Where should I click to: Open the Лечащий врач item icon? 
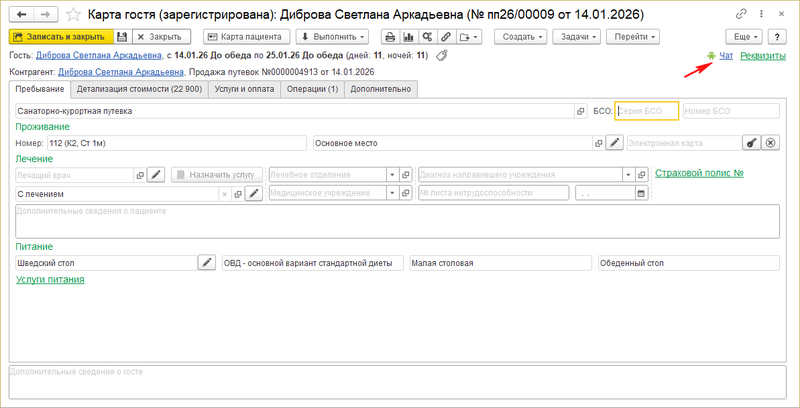(x=140, y=175)
